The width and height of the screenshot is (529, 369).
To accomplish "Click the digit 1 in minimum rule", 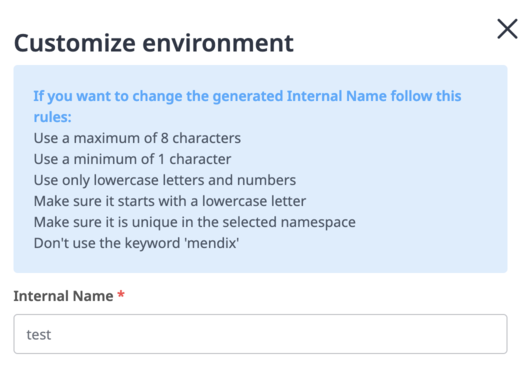I will pos(162,159).
